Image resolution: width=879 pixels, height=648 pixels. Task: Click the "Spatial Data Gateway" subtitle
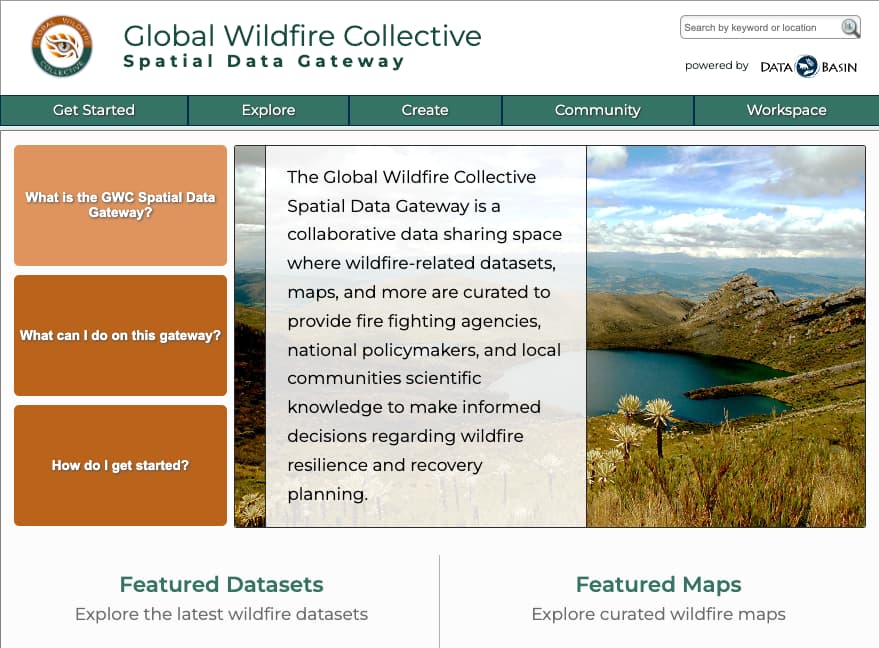coord(264,62)
